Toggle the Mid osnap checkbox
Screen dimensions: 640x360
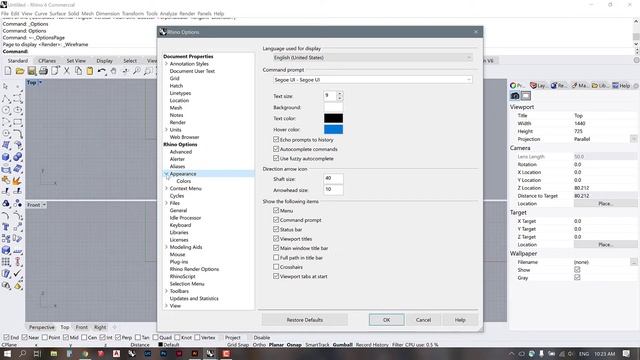(x=66, y=338)
